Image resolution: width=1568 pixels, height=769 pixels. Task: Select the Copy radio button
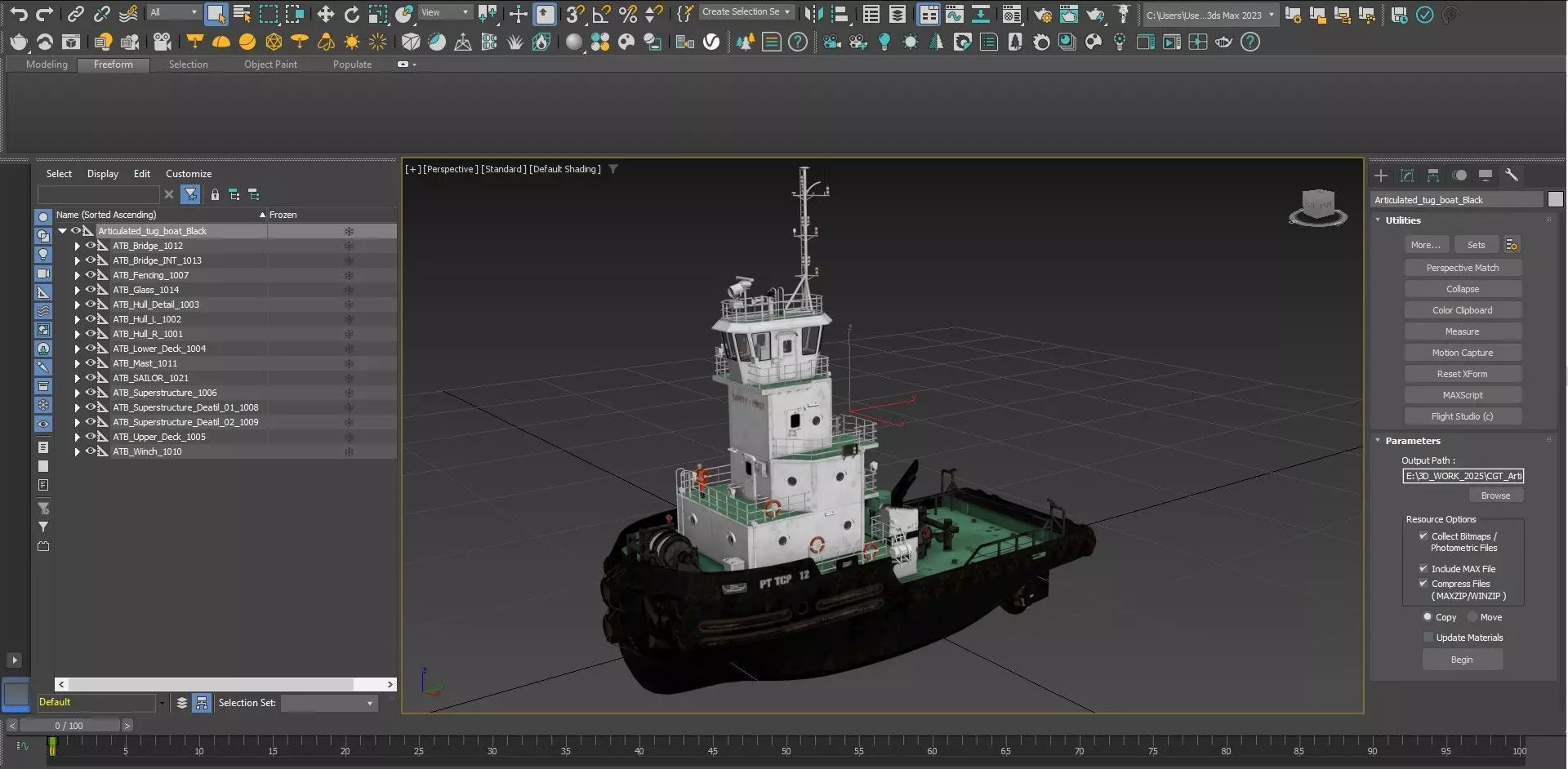[1428, 617]
